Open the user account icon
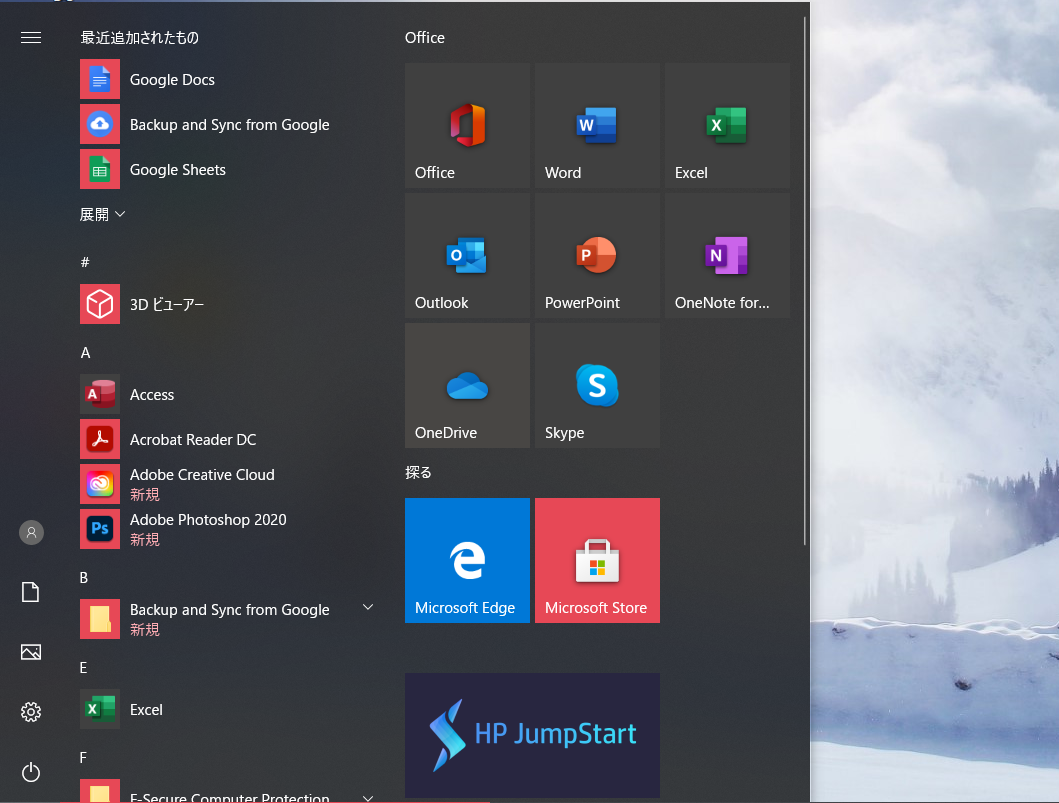 click(31, 533)
